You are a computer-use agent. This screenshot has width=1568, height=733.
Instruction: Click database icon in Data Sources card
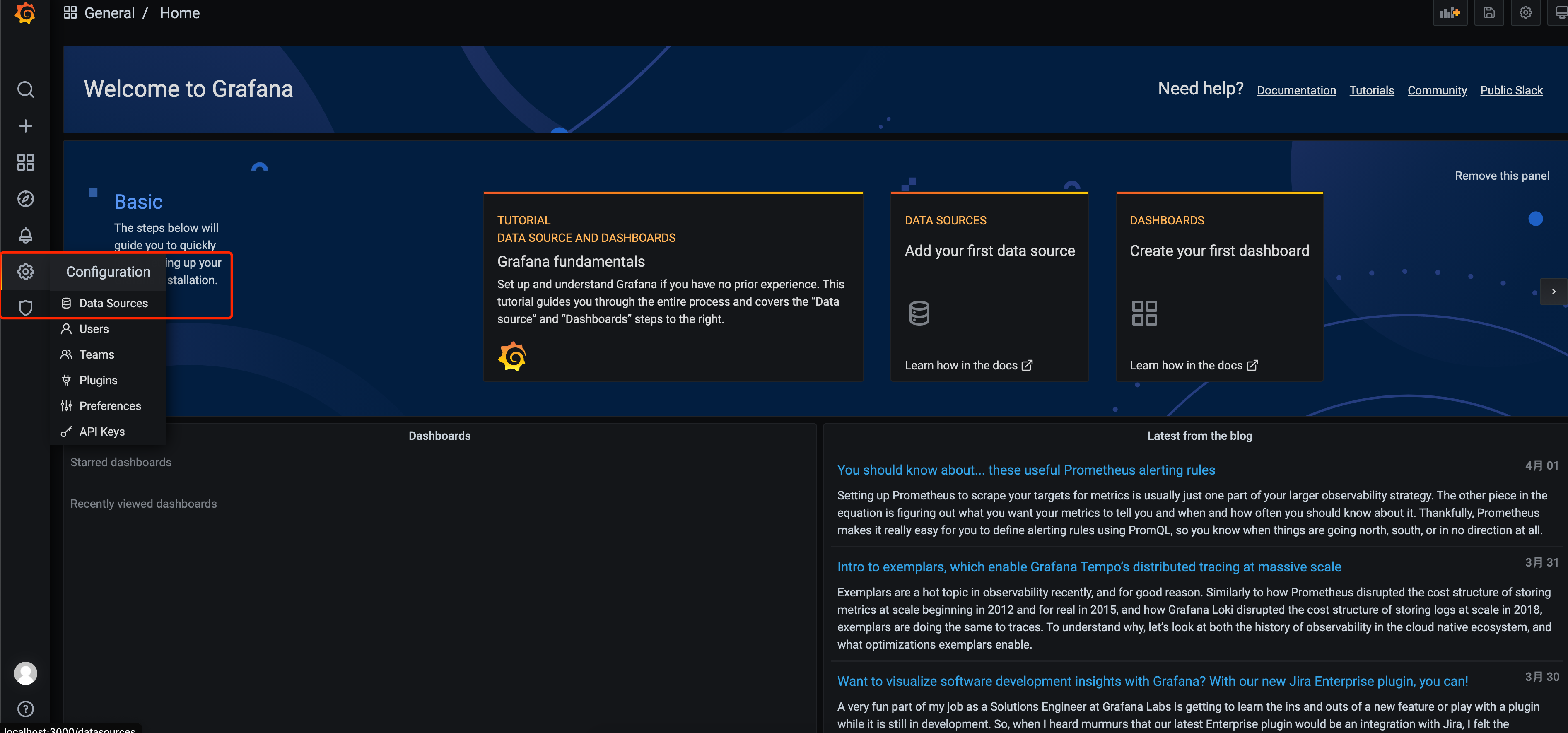coord(919,313)
